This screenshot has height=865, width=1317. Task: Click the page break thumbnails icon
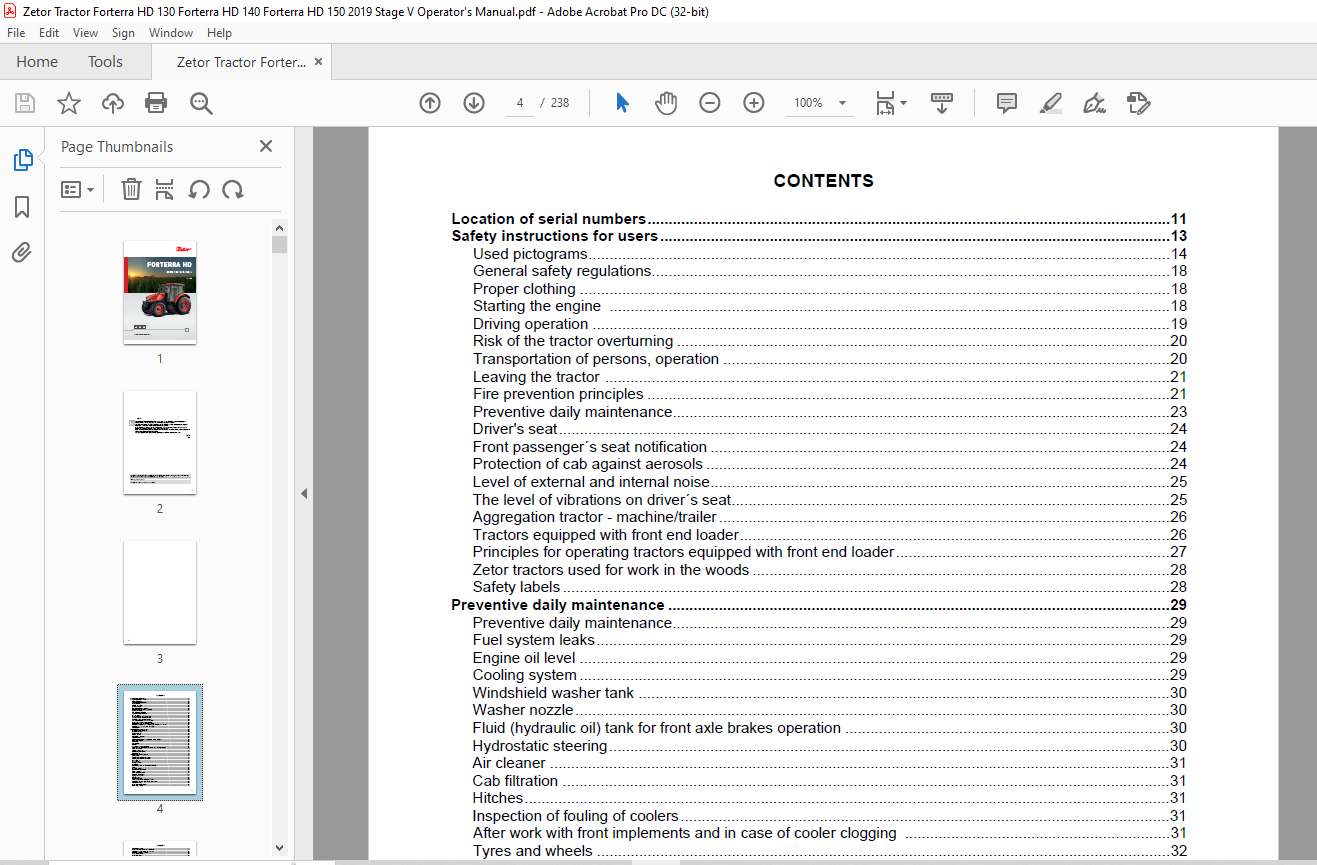165,189
